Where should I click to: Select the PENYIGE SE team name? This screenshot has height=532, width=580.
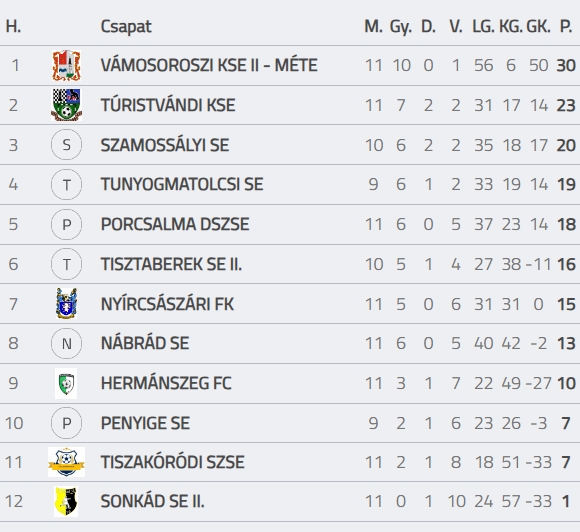[145, 423]
